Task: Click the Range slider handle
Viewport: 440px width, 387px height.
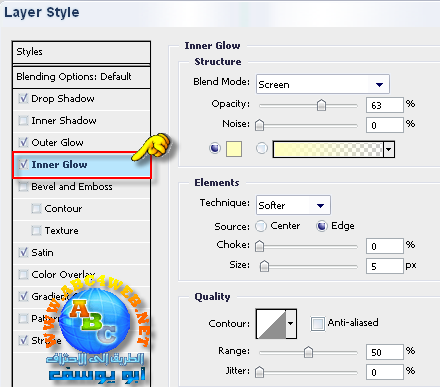Action: (308, 352)
